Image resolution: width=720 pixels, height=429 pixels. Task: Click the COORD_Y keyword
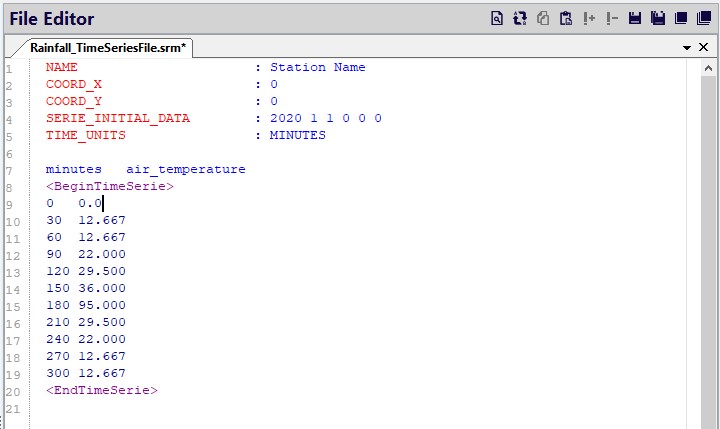[x=73, y=101]
